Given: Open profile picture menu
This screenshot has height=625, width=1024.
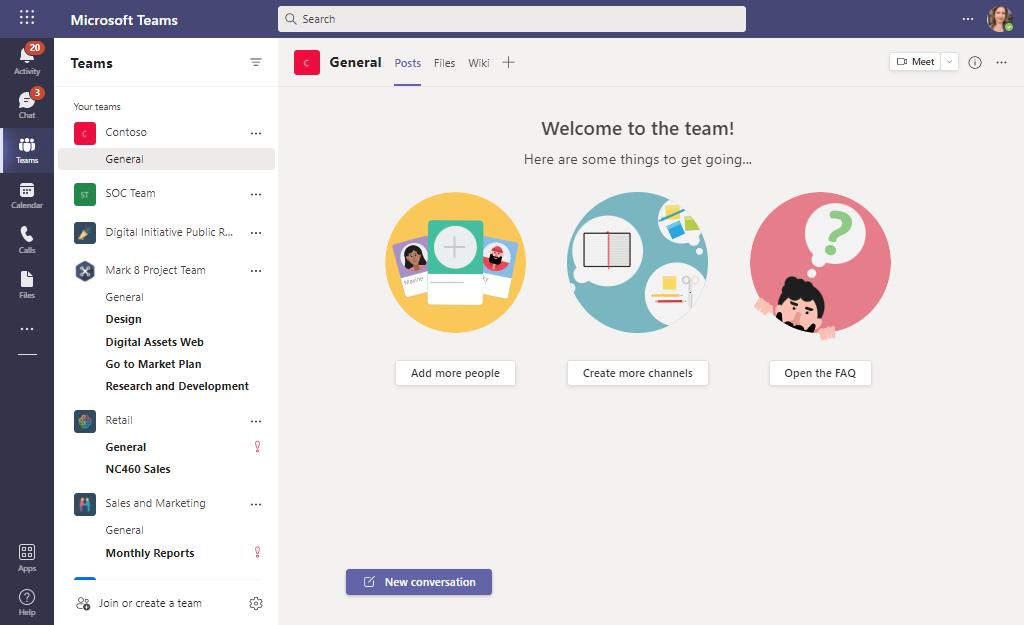Looking at the screenshot, I should [1000, 19].
